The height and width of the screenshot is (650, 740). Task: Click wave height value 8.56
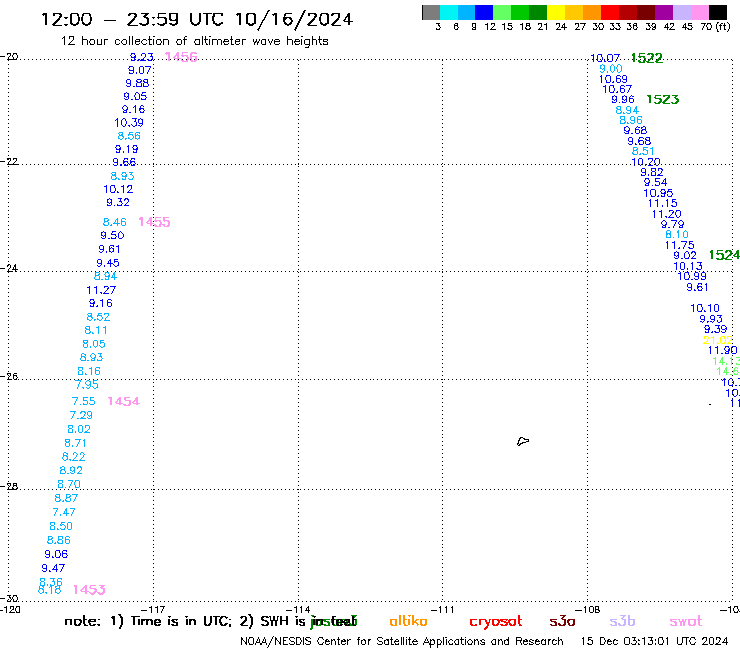(x=129, y=136)
